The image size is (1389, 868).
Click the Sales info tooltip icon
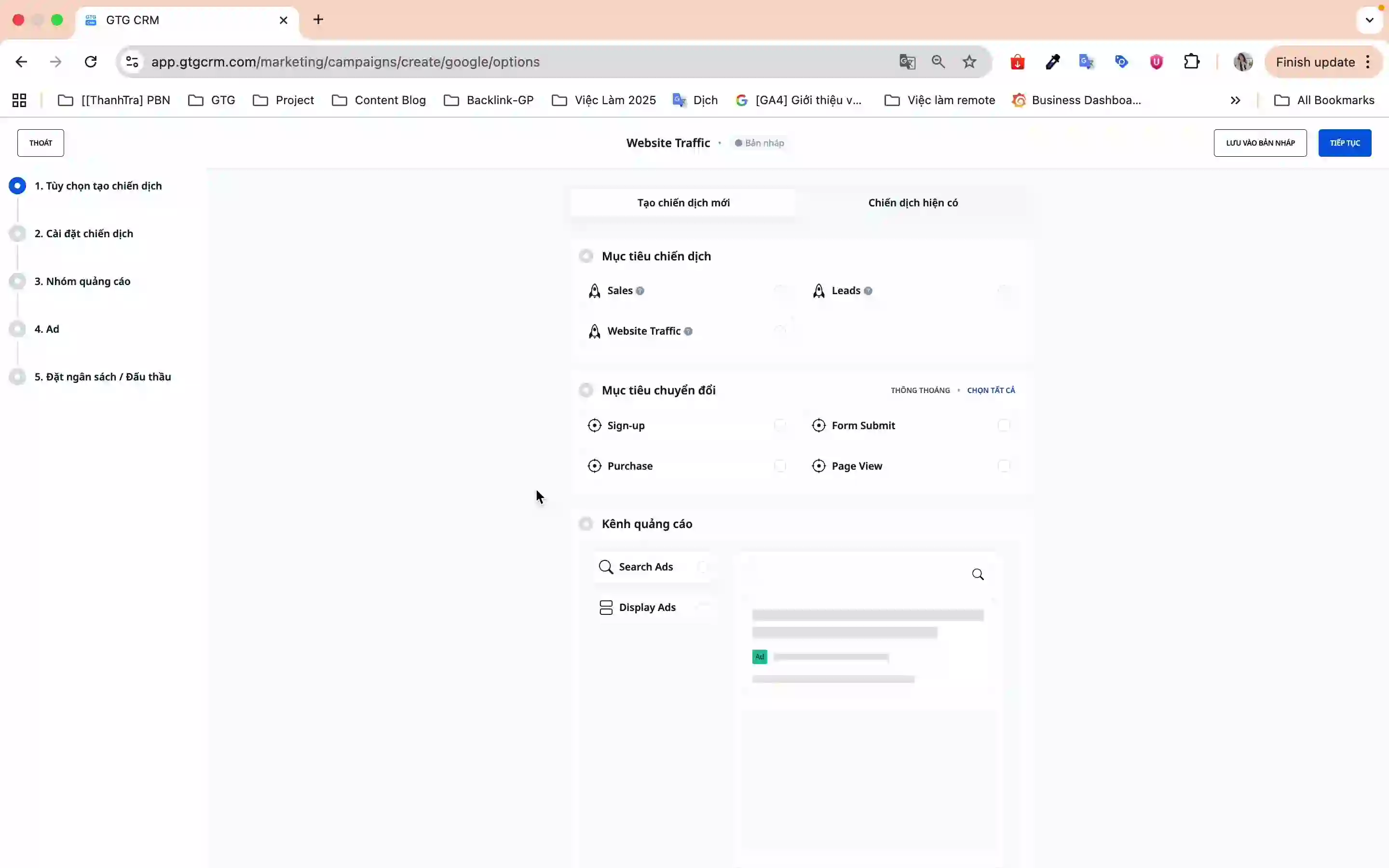pos(640,291)
